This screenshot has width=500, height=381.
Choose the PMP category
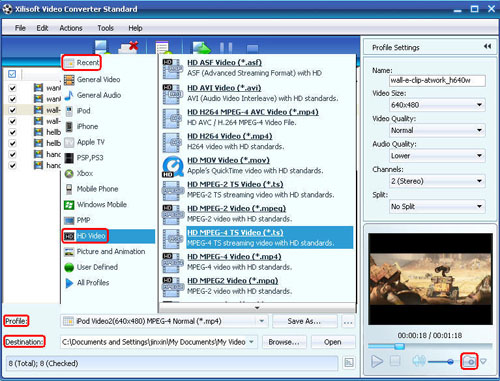click(77, 220)
